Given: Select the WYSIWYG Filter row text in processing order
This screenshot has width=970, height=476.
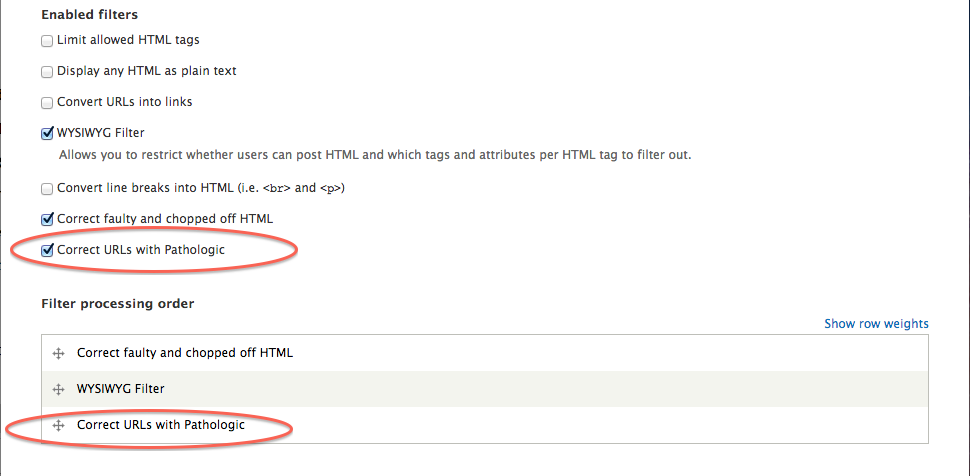Looking at the screenshot, I should [x=120, y=389].
